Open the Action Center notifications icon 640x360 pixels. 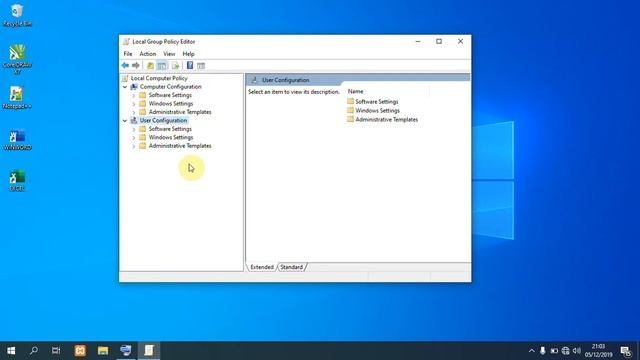[x=626, y=351]
